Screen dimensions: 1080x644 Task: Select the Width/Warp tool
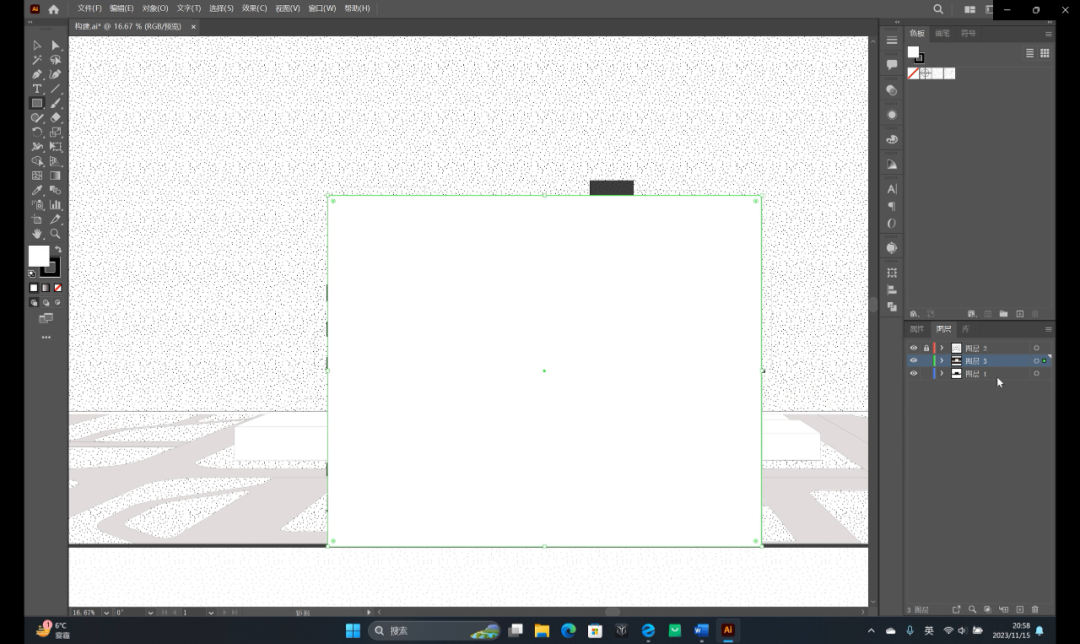pos(37,147)
